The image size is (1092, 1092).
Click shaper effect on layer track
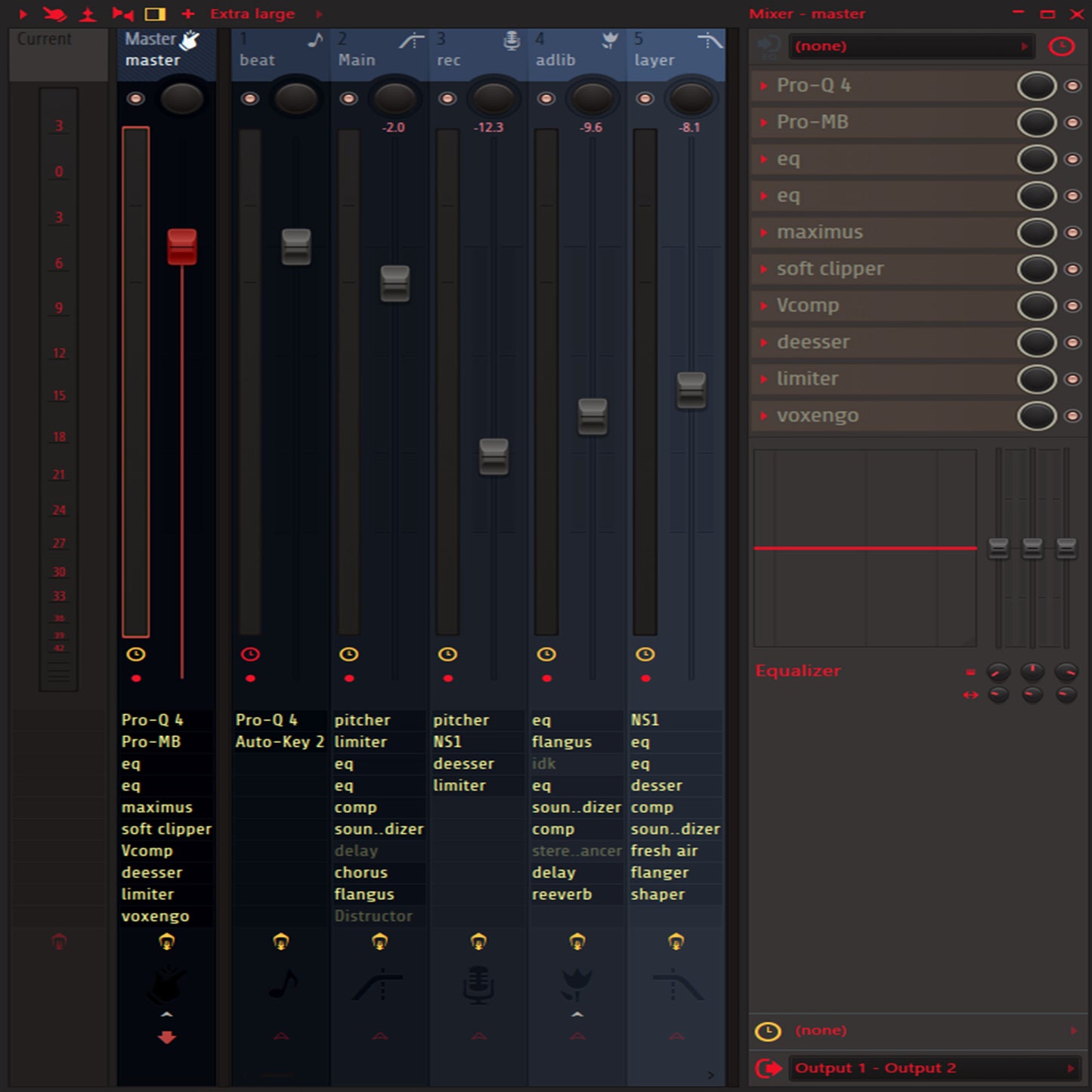point(676,895)
